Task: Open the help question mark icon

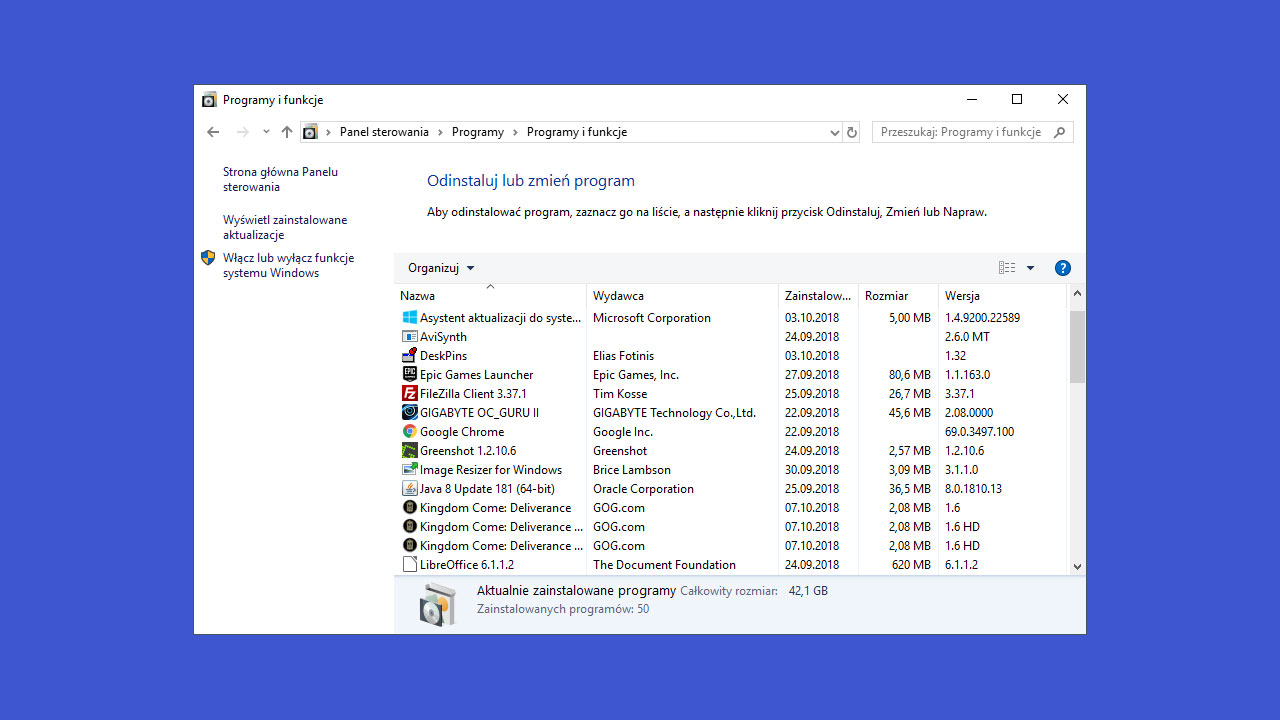Action: pyautogui.click(x=1063, y=268)
